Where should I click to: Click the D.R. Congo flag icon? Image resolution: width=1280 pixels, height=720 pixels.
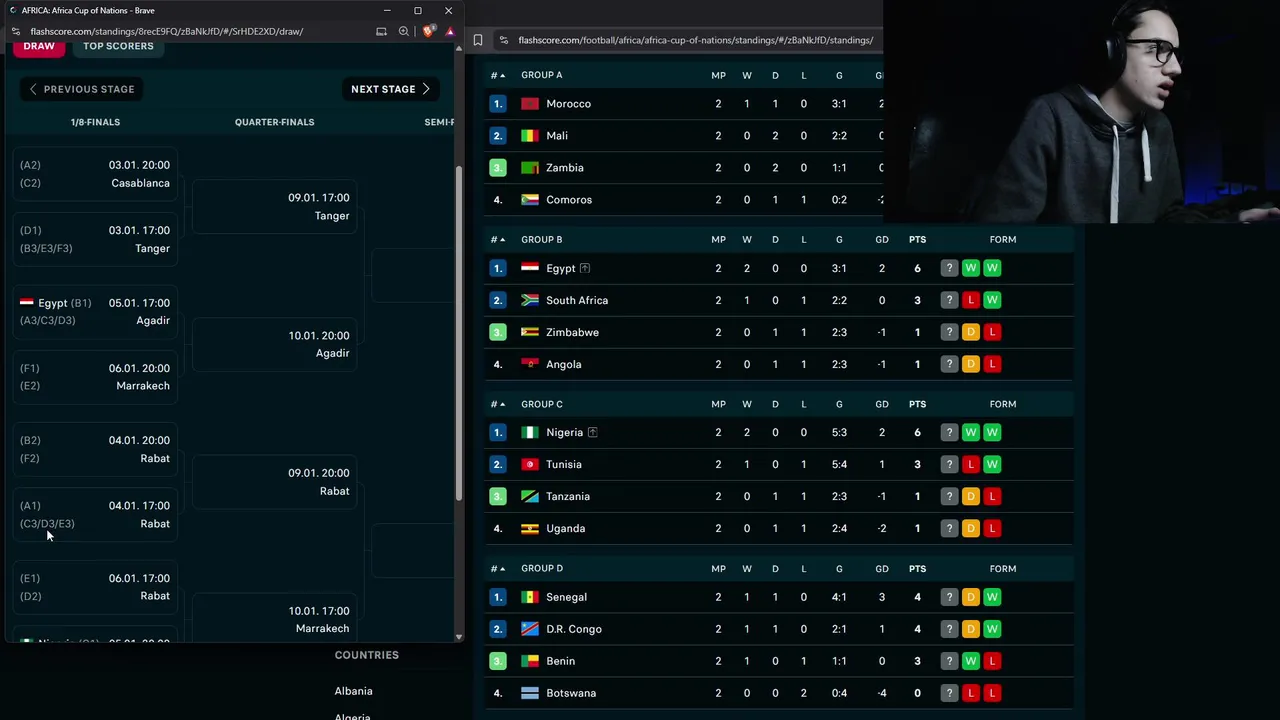pos(530,629)
